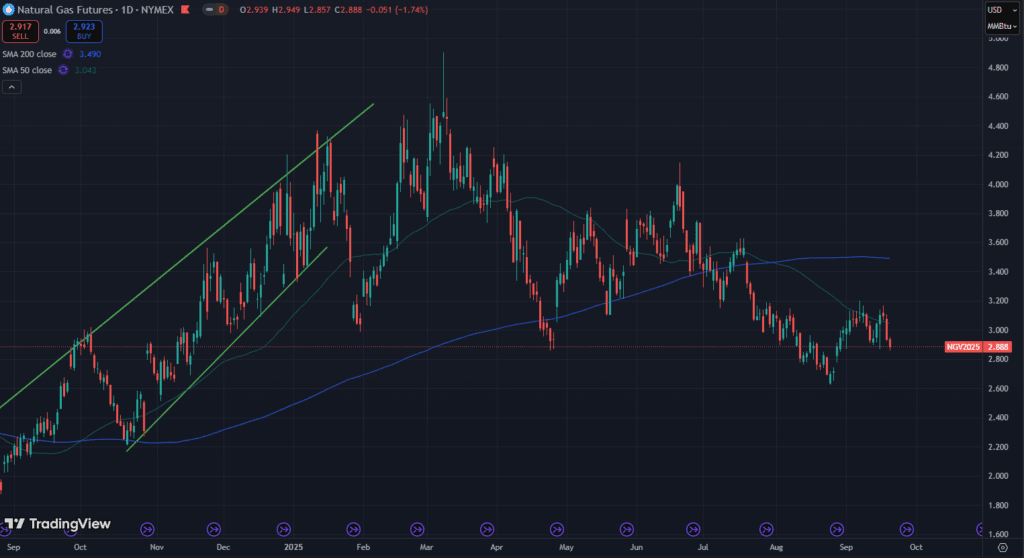Click the contract roll marker above Aug
This screenshot has height=558, width=1024.
pyautogui.click(x=766, y=528)
